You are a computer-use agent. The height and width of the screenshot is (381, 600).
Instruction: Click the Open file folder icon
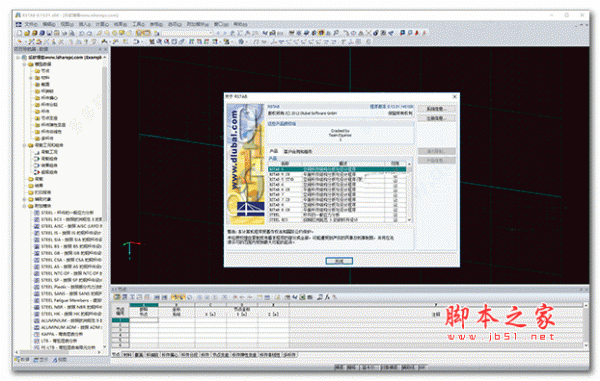click(x=26, y=33)
